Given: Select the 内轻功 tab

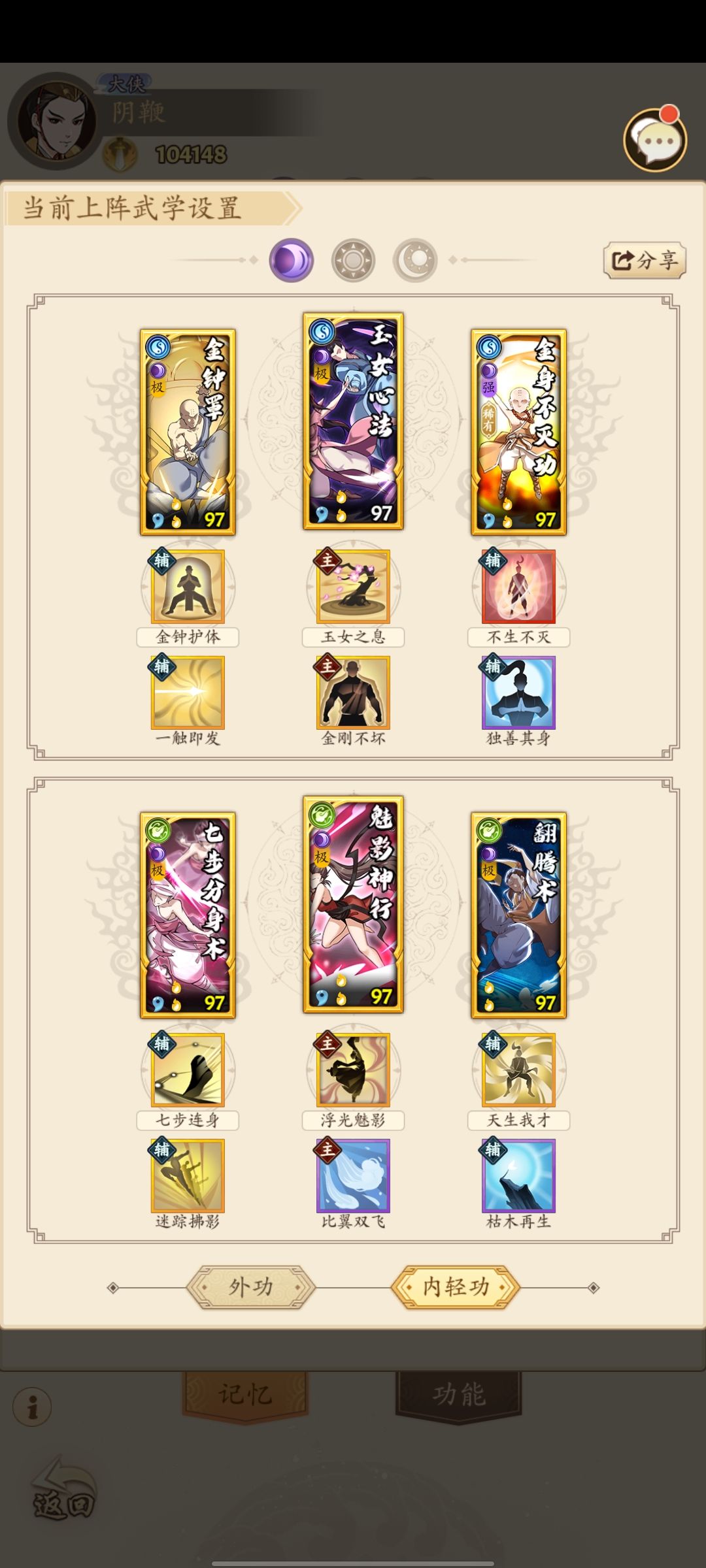Looking at the screenshot, I should 456,1287.
